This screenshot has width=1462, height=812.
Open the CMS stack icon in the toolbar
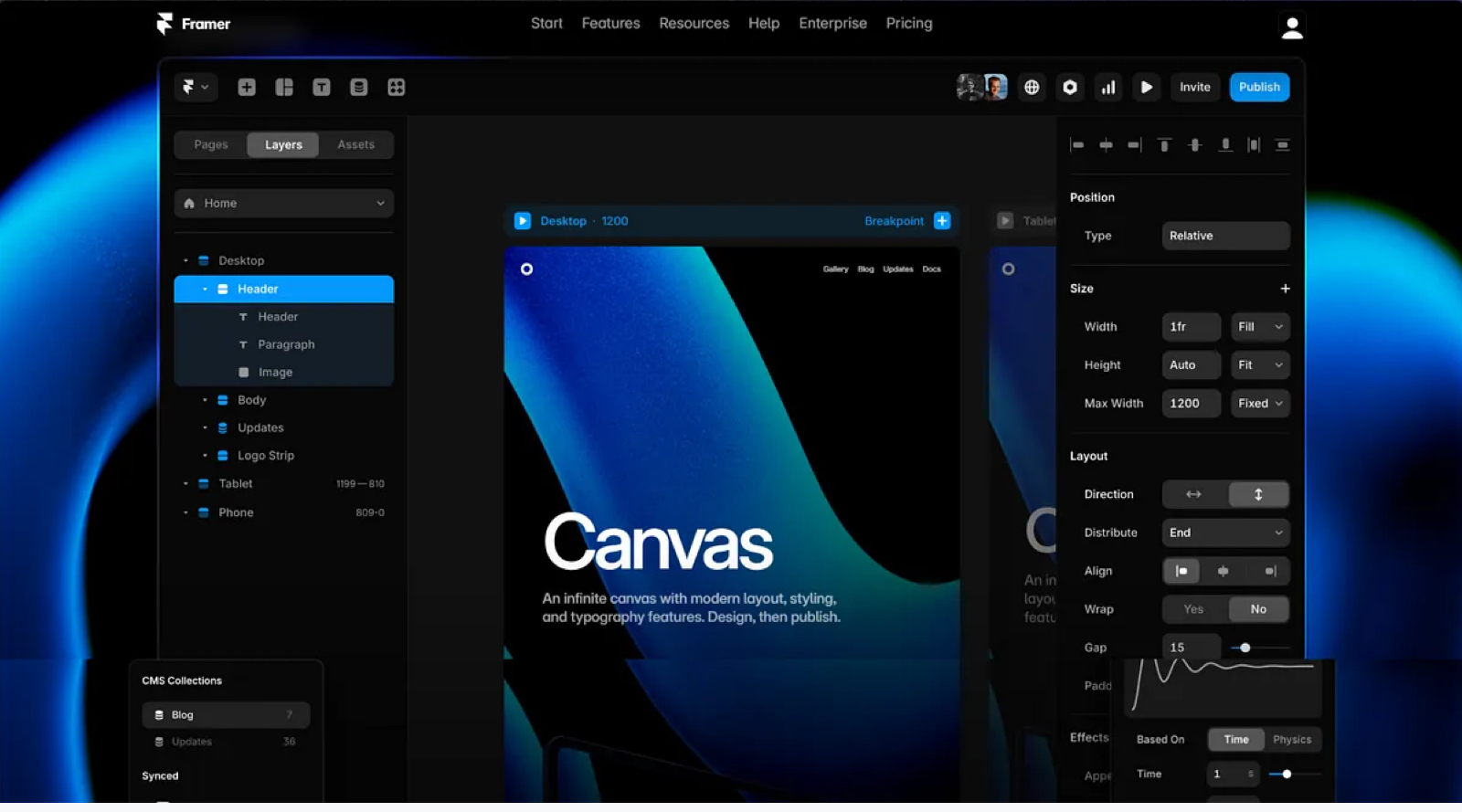[358, 87]
